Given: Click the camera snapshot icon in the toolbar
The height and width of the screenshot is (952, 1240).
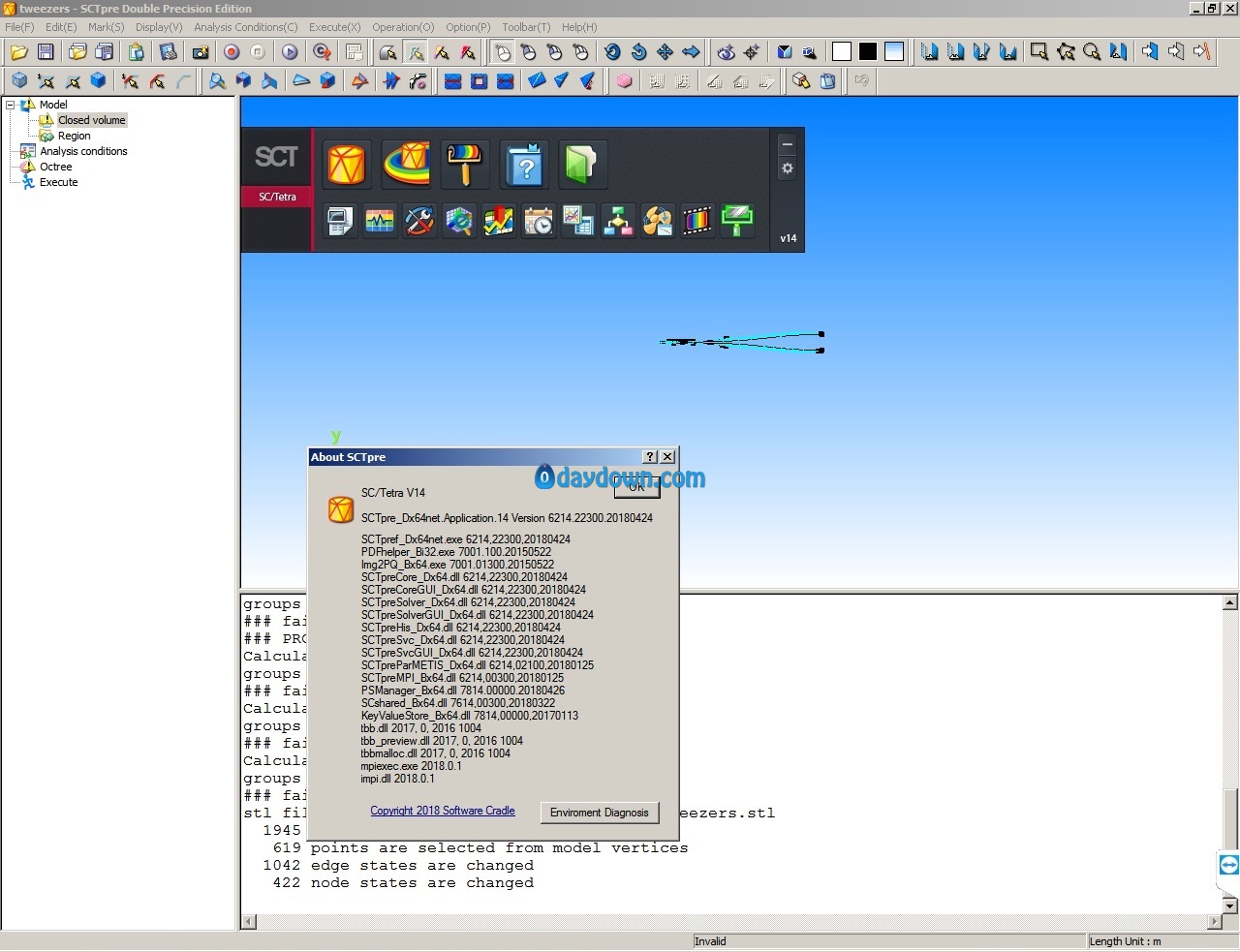Looking at the screenshot, I should pos(201,52).
